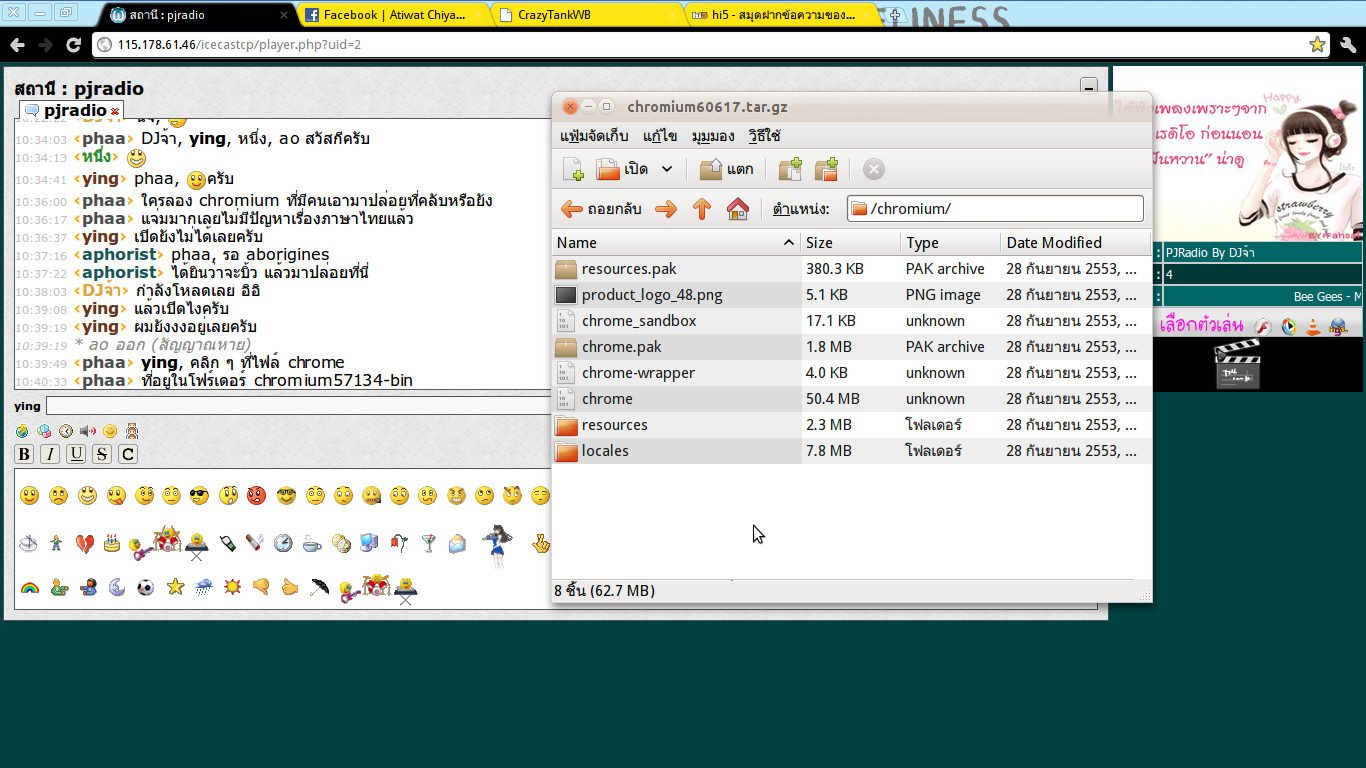This screenshot has height=768, width=1366.
Task: Click the C color formatting button
Action: [128, 454]
